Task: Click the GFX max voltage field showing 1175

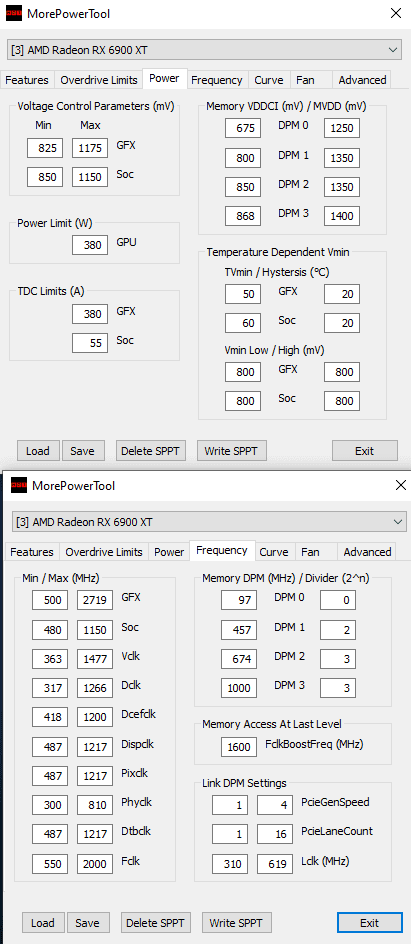Action: coord(90,148)
